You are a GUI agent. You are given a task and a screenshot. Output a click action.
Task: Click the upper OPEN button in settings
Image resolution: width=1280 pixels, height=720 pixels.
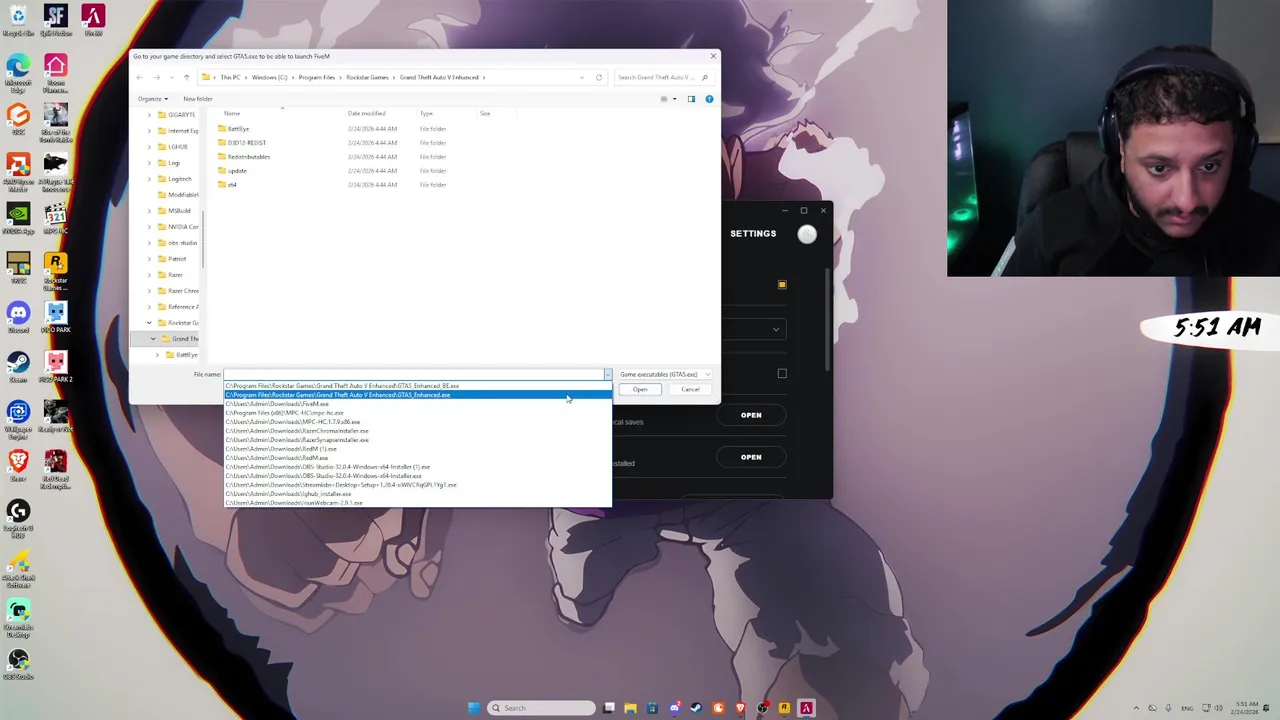point(751,415)
